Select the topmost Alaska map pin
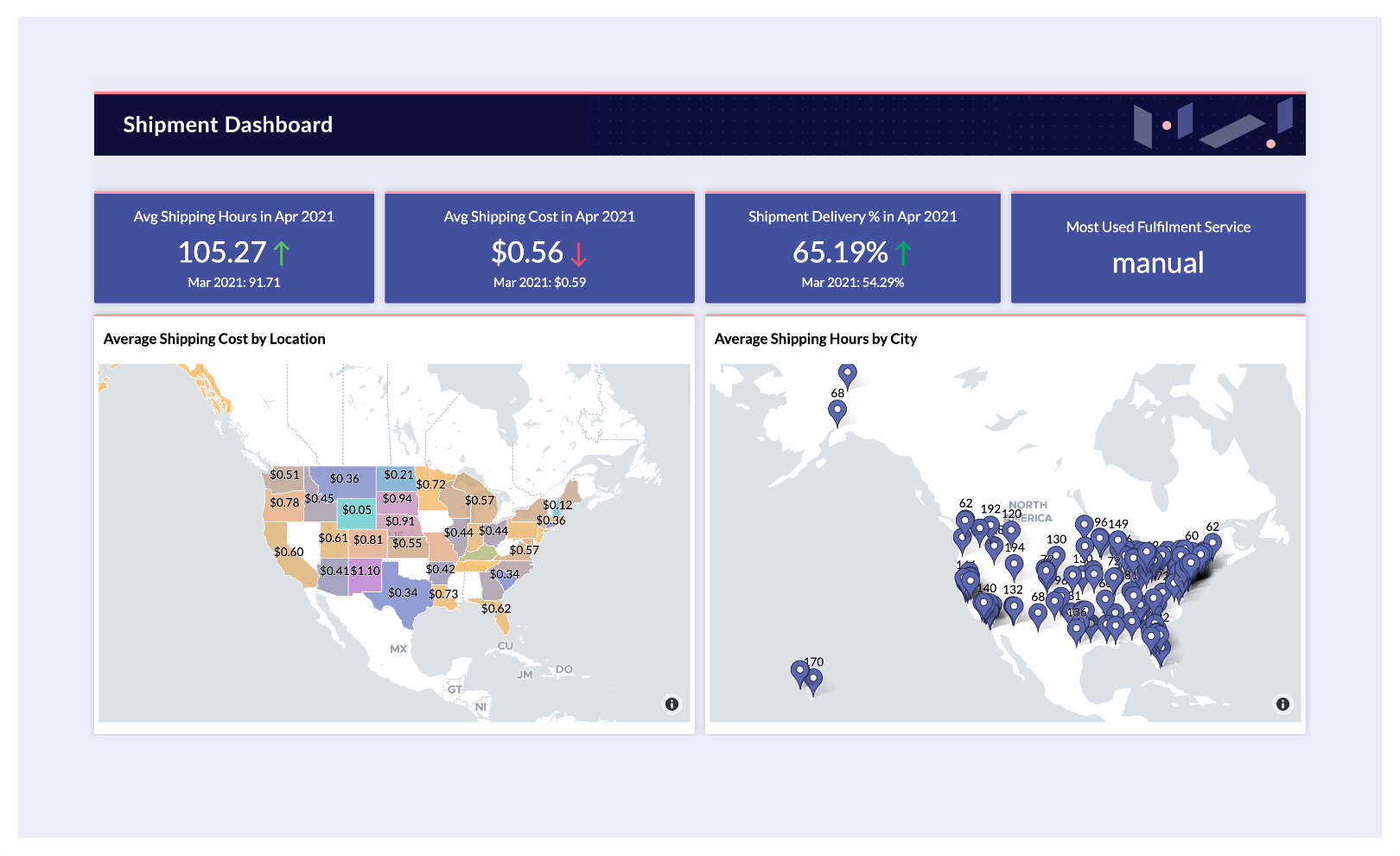1400x856 pixels. click(848, 374)
